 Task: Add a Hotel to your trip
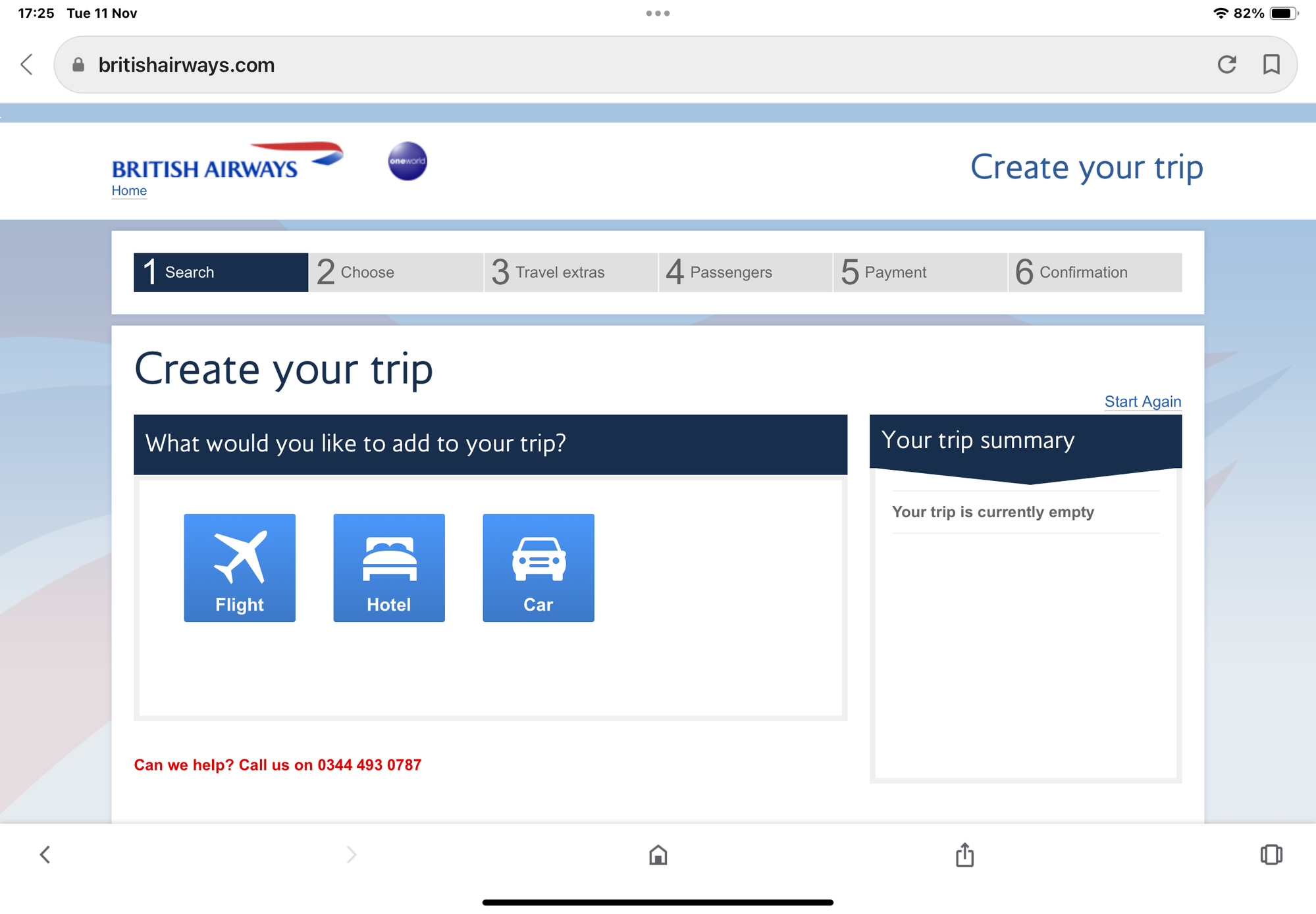click(388, 567)
